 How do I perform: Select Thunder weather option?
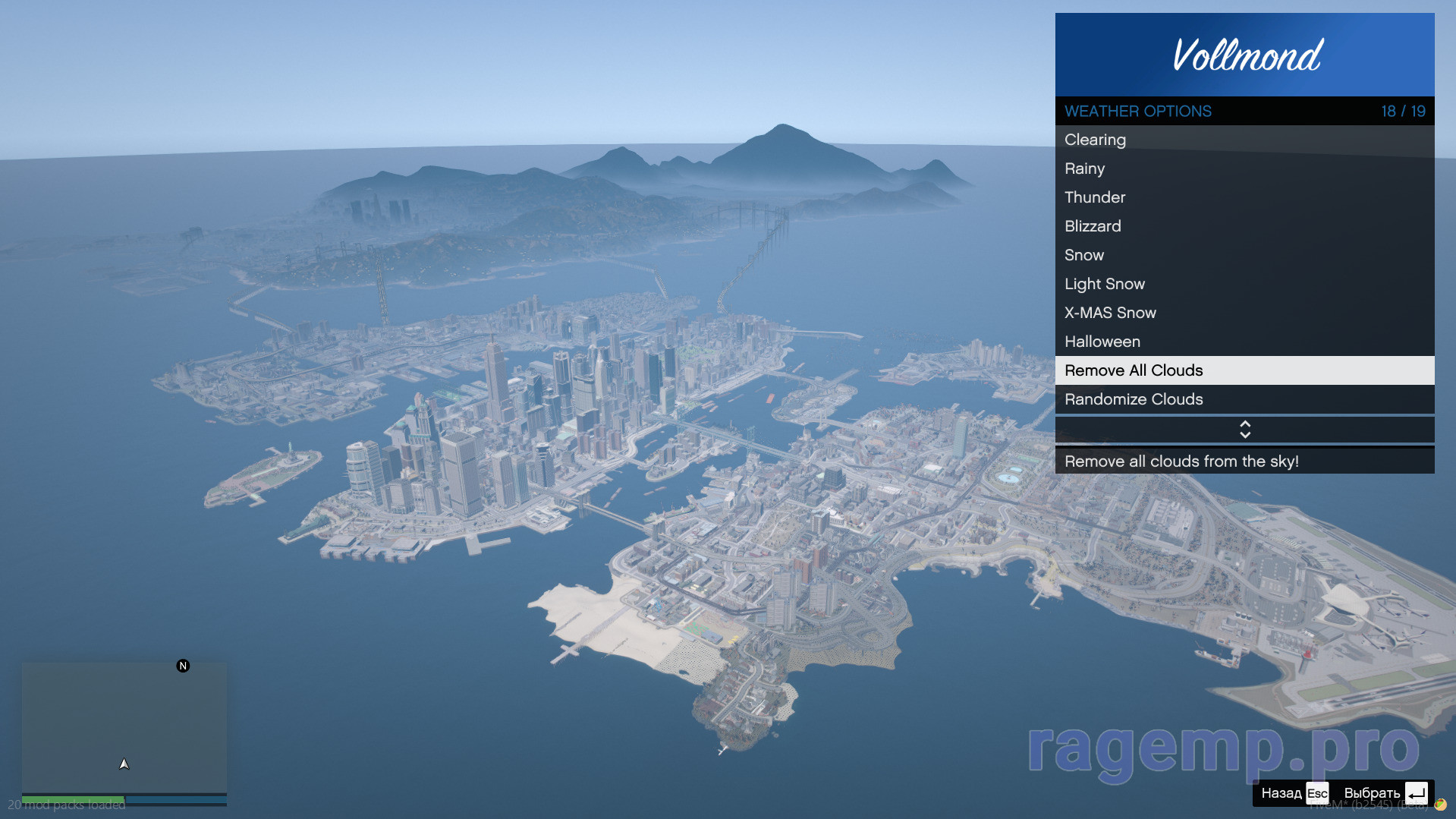pyautogui.click(x=1244, y=197)
